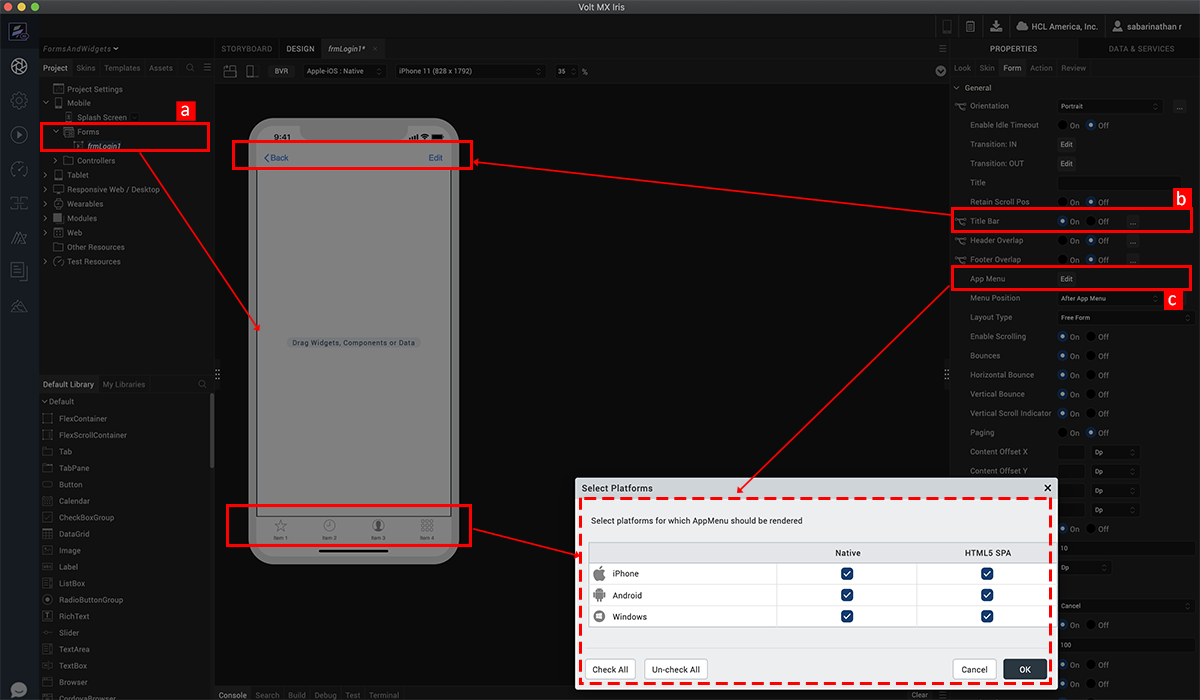Click Check All in the Select Platforms dialog
Image resolution: width=1200 pixels, height=700 pixels.
pos(610,669)
